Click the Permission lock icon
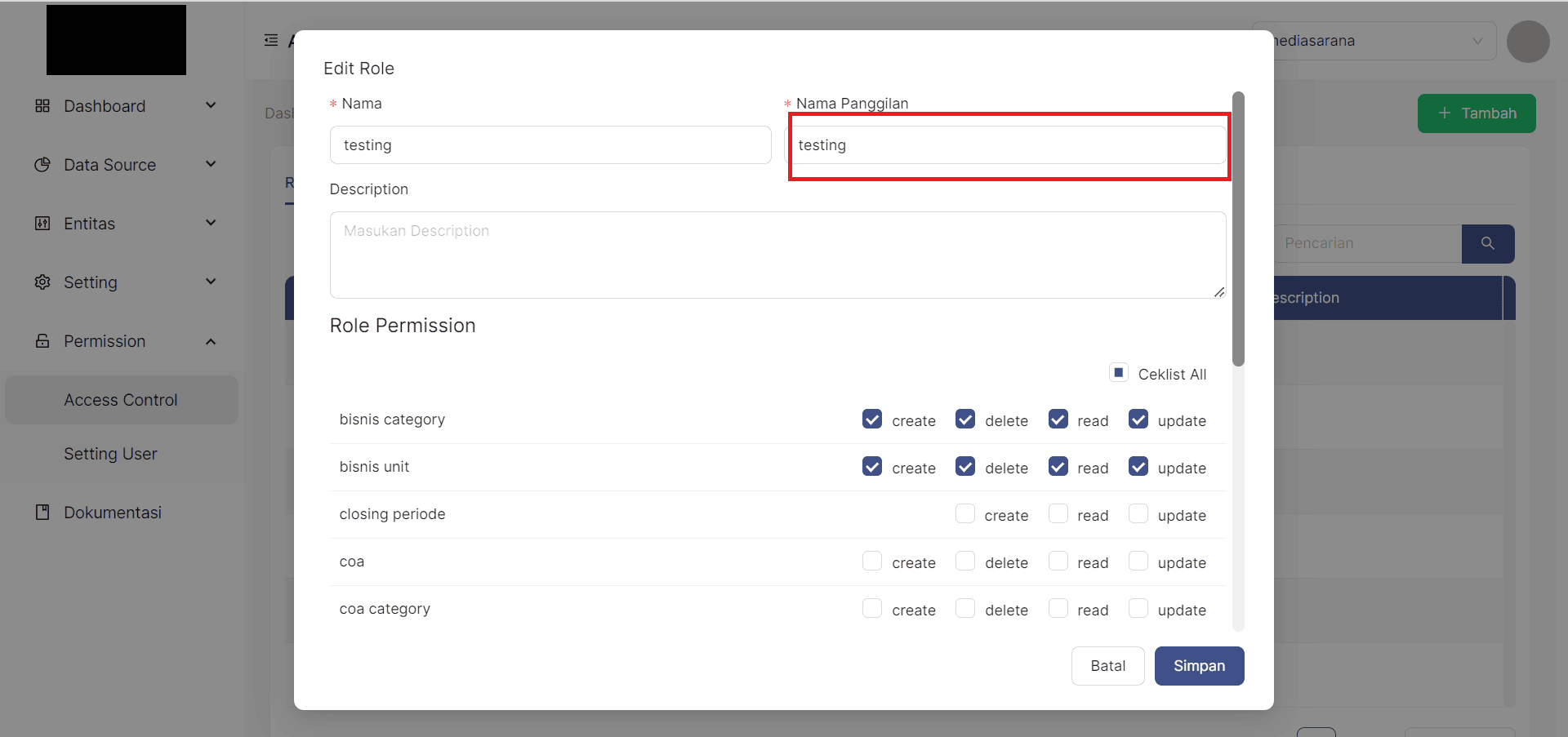 coord(42,341)
